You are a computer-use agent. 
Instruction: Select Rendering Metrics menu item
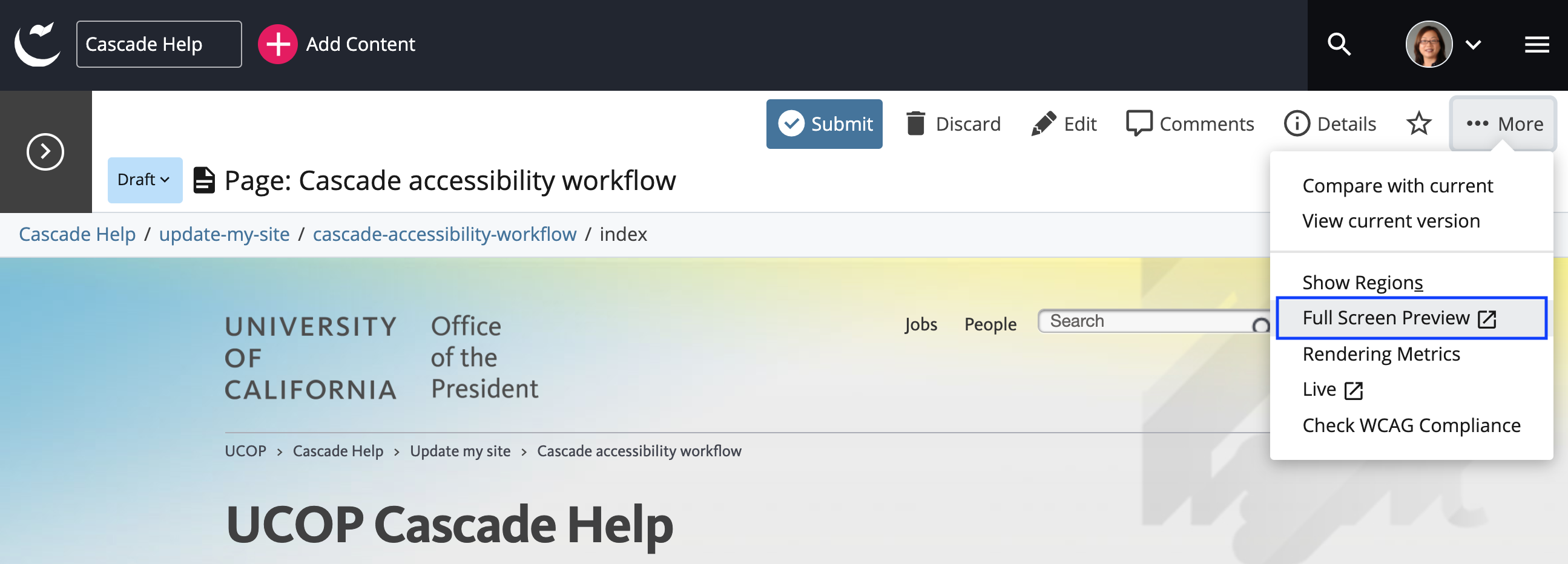coord(1381,354)
